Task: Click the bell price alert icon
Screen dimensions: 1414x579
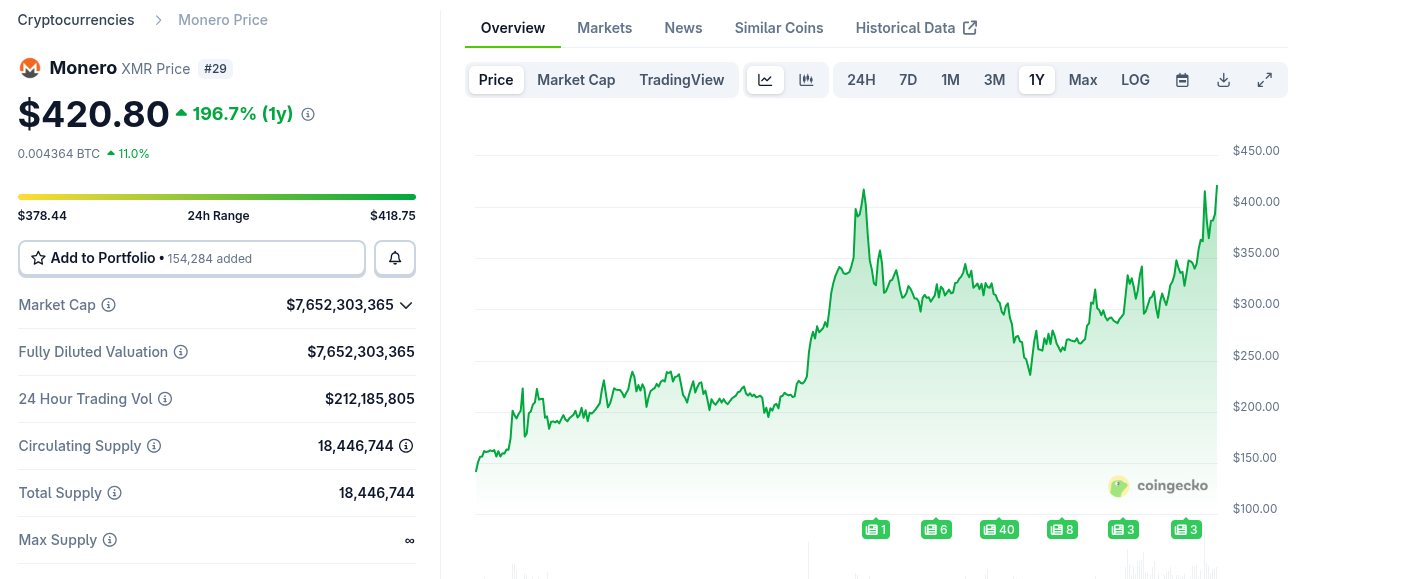Action: (x=395, y=258)
